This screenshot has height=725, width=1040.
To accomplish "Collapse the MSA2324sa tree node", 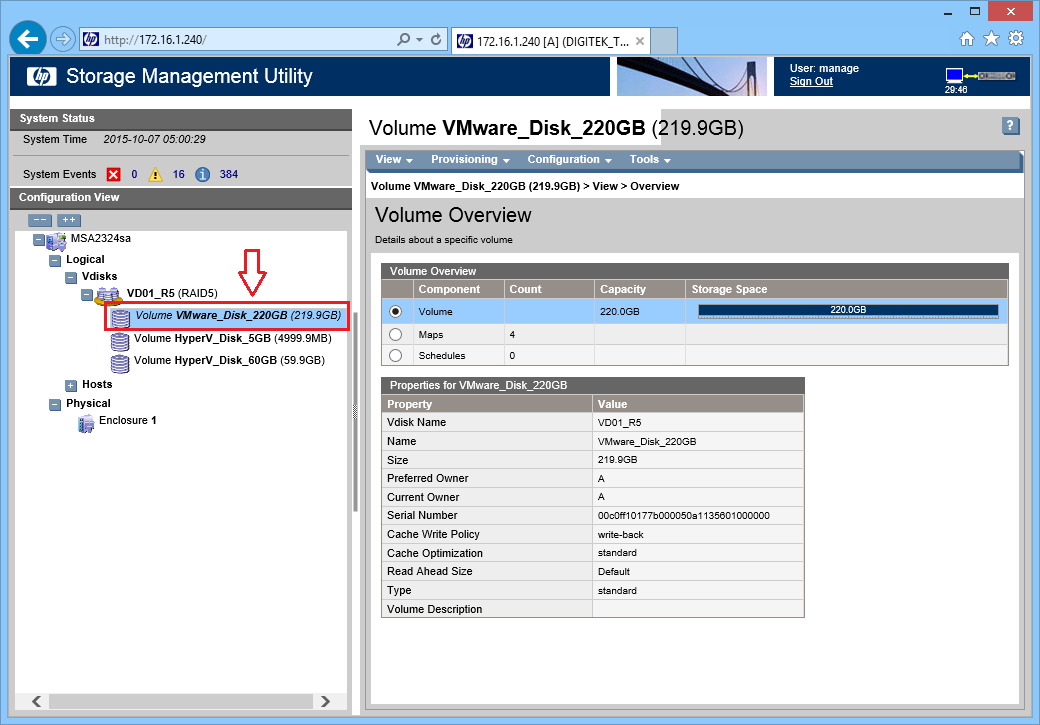I will 38,239.
